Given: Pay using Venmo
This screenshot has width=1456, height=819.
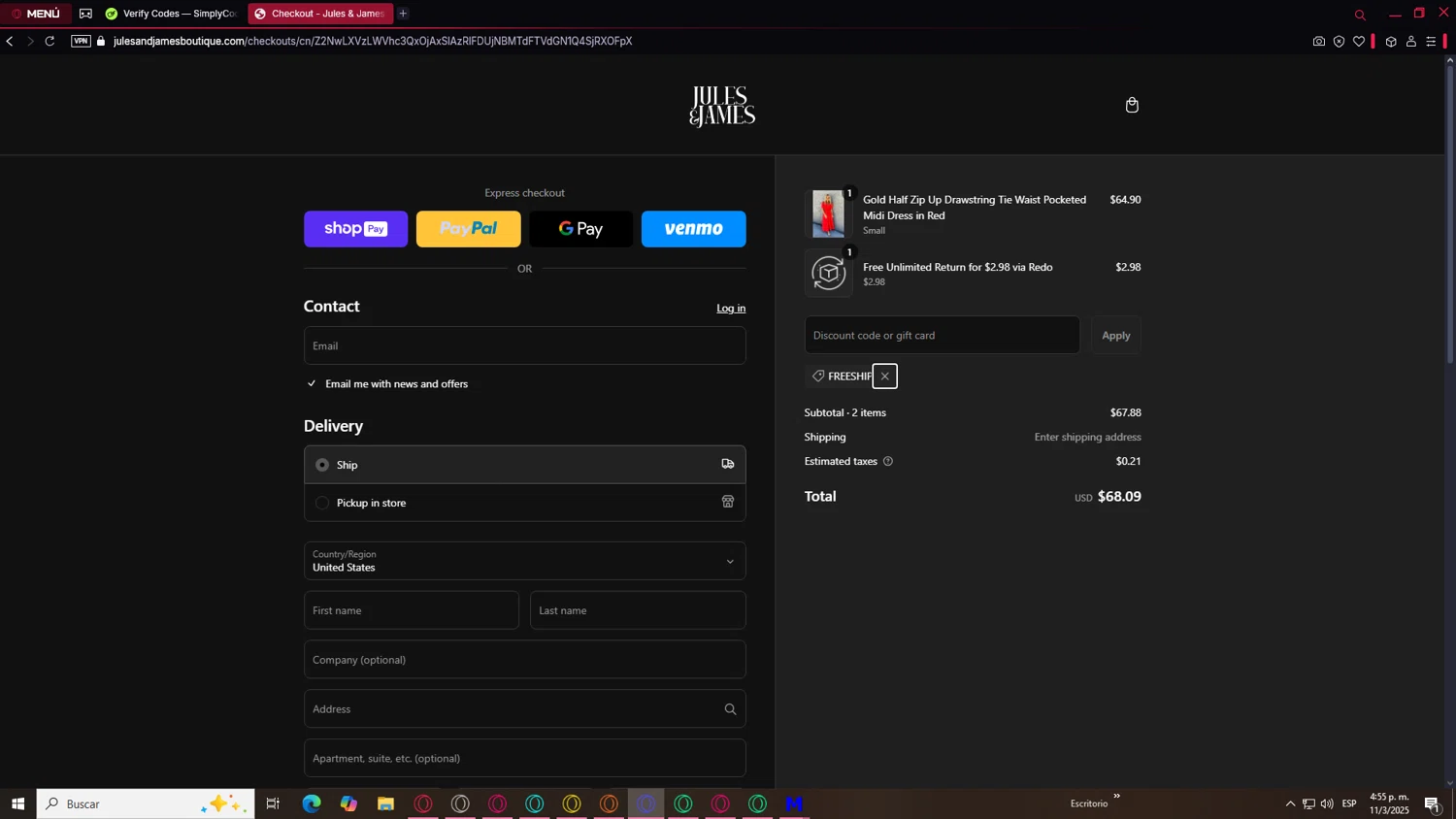Looking at the screenshot, I should [x=694, y=229].
